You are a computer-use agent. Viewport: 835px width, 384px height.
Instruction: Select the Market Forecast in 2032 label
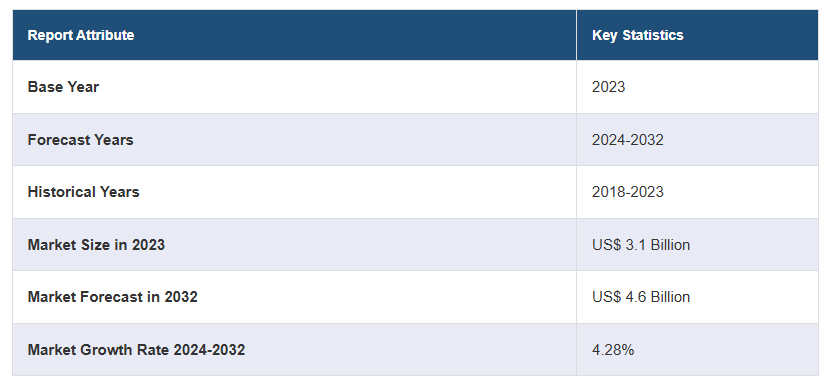tap(112, 297)
